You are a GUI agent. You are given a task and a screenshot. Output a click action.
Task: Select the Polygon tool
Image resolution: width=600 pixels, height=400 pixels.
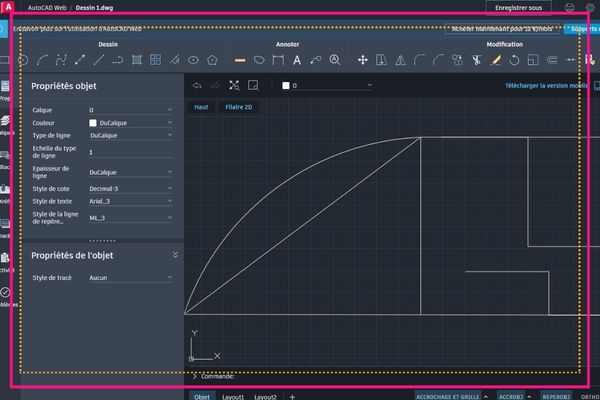coord(212,60)
